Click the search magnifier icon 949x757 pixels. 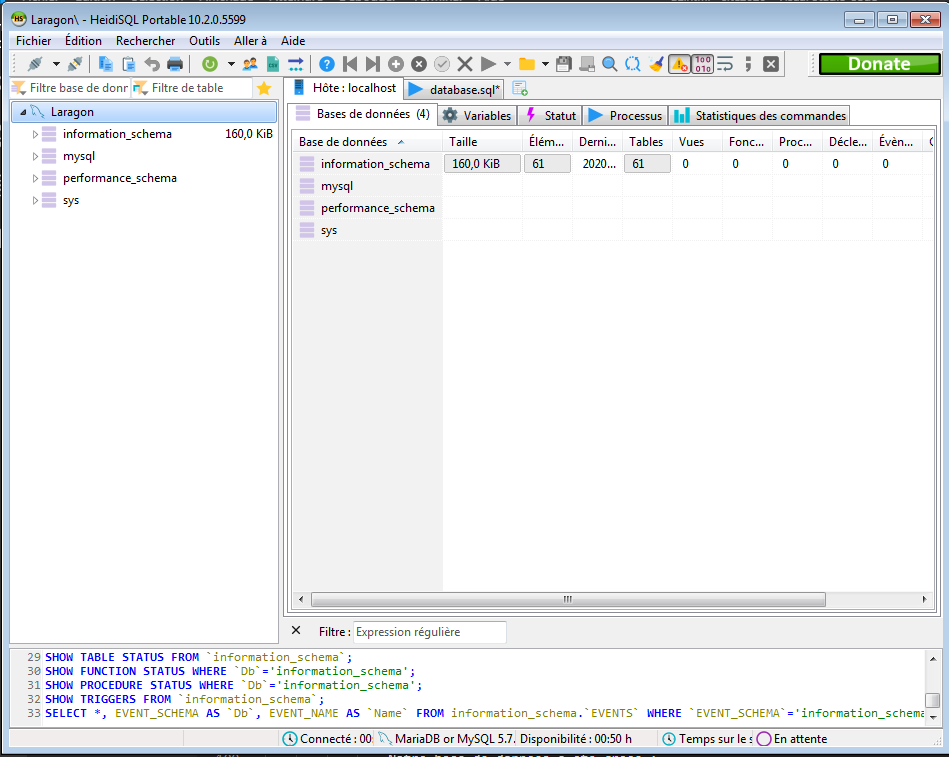[x=609, y=64]
